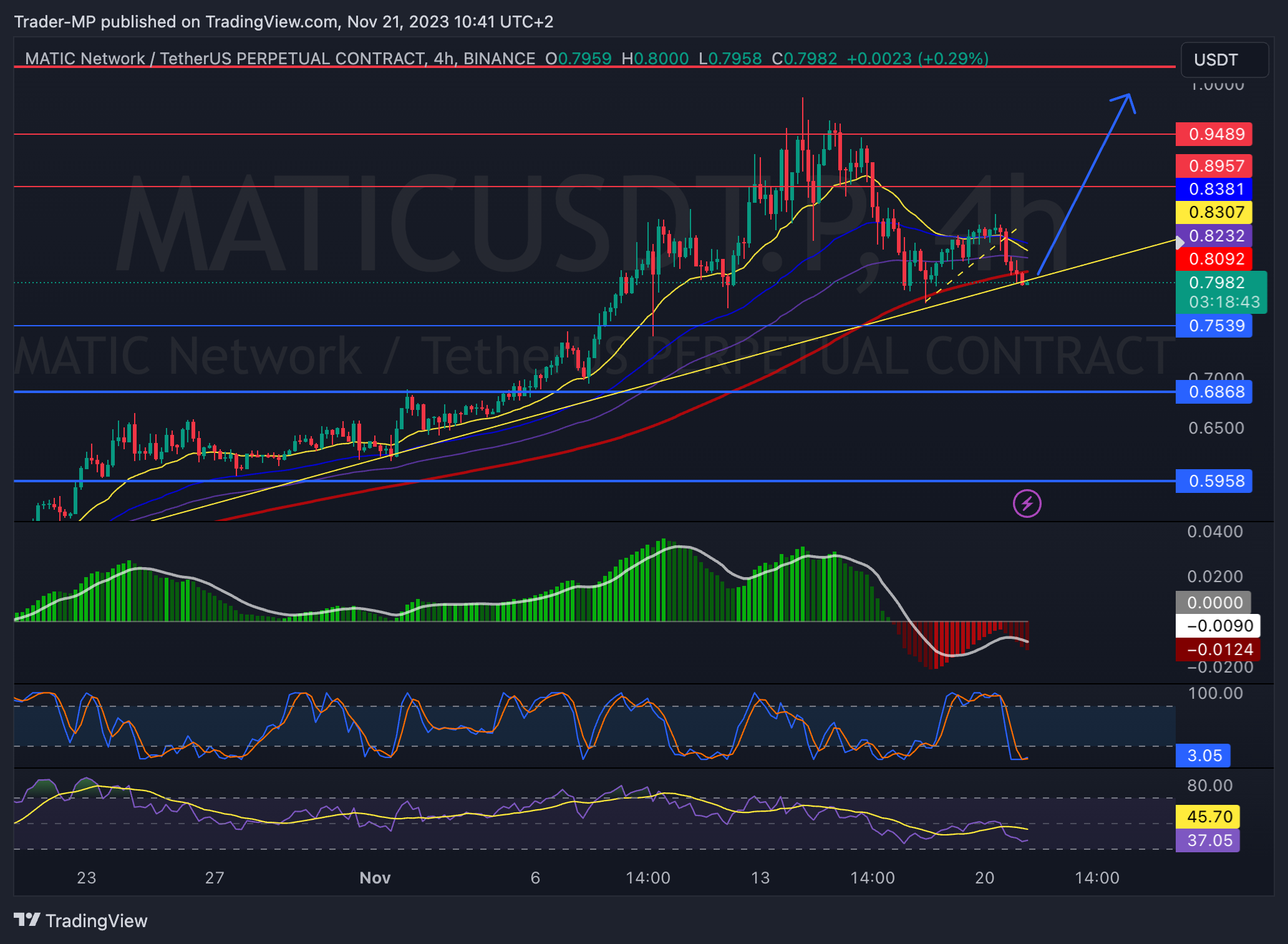Screen dimensions: 1288x944
Task: Click the Open value O0.7959
Action: tap(578, 59)
